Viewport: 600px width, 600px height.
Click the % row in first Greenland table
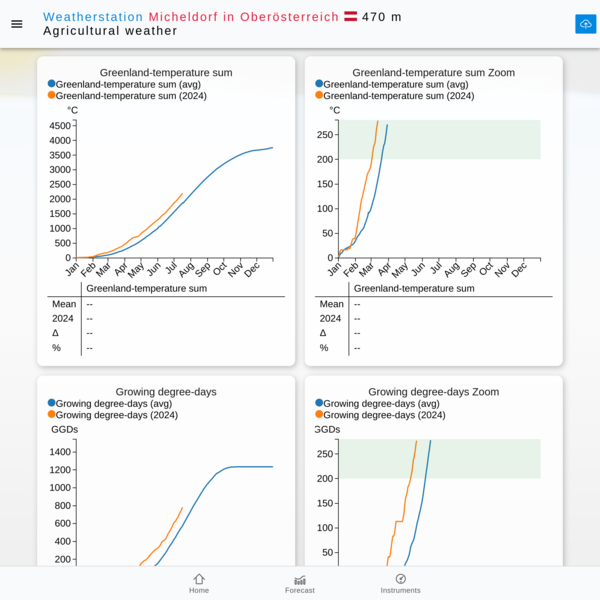166,348
